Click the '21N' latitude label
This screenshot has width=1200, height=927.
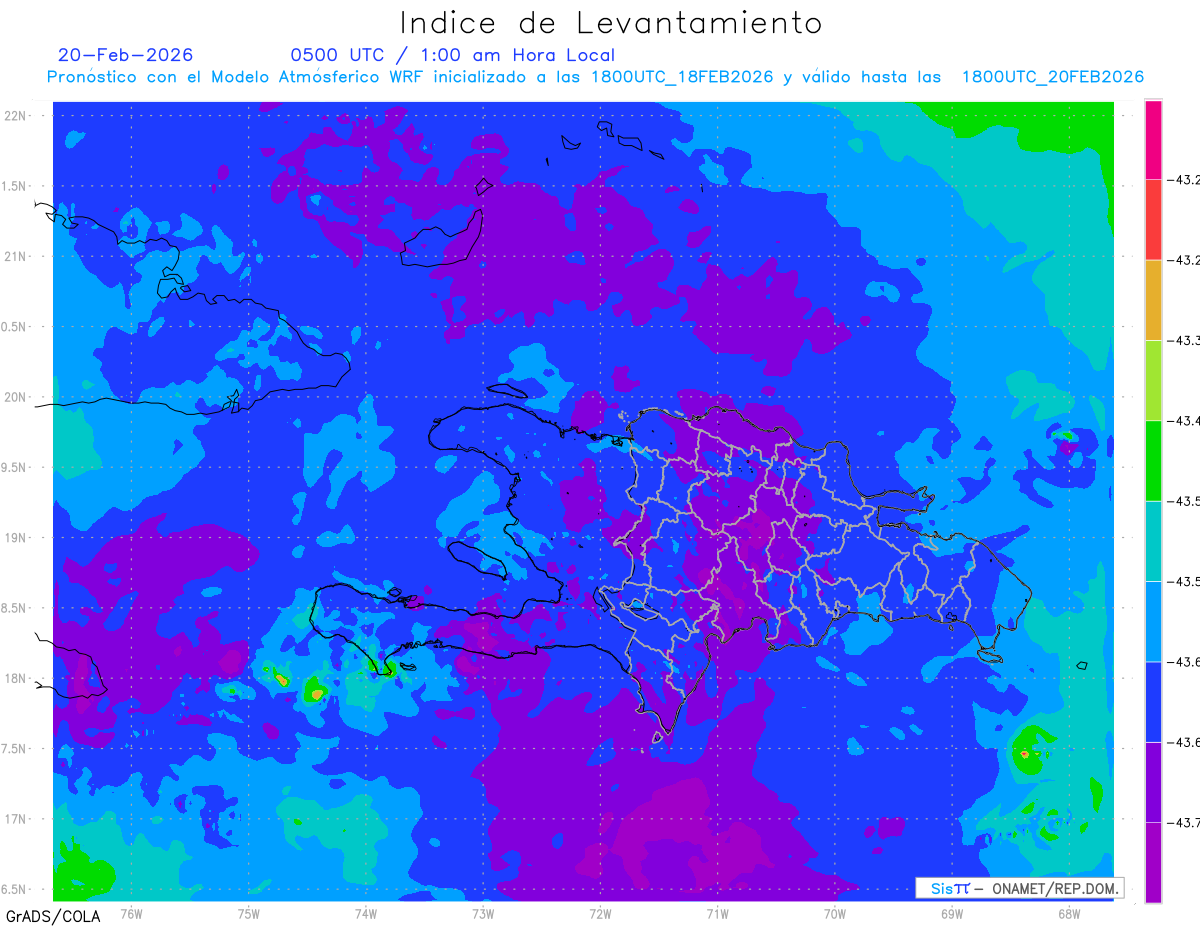click(x=16, y=257)
